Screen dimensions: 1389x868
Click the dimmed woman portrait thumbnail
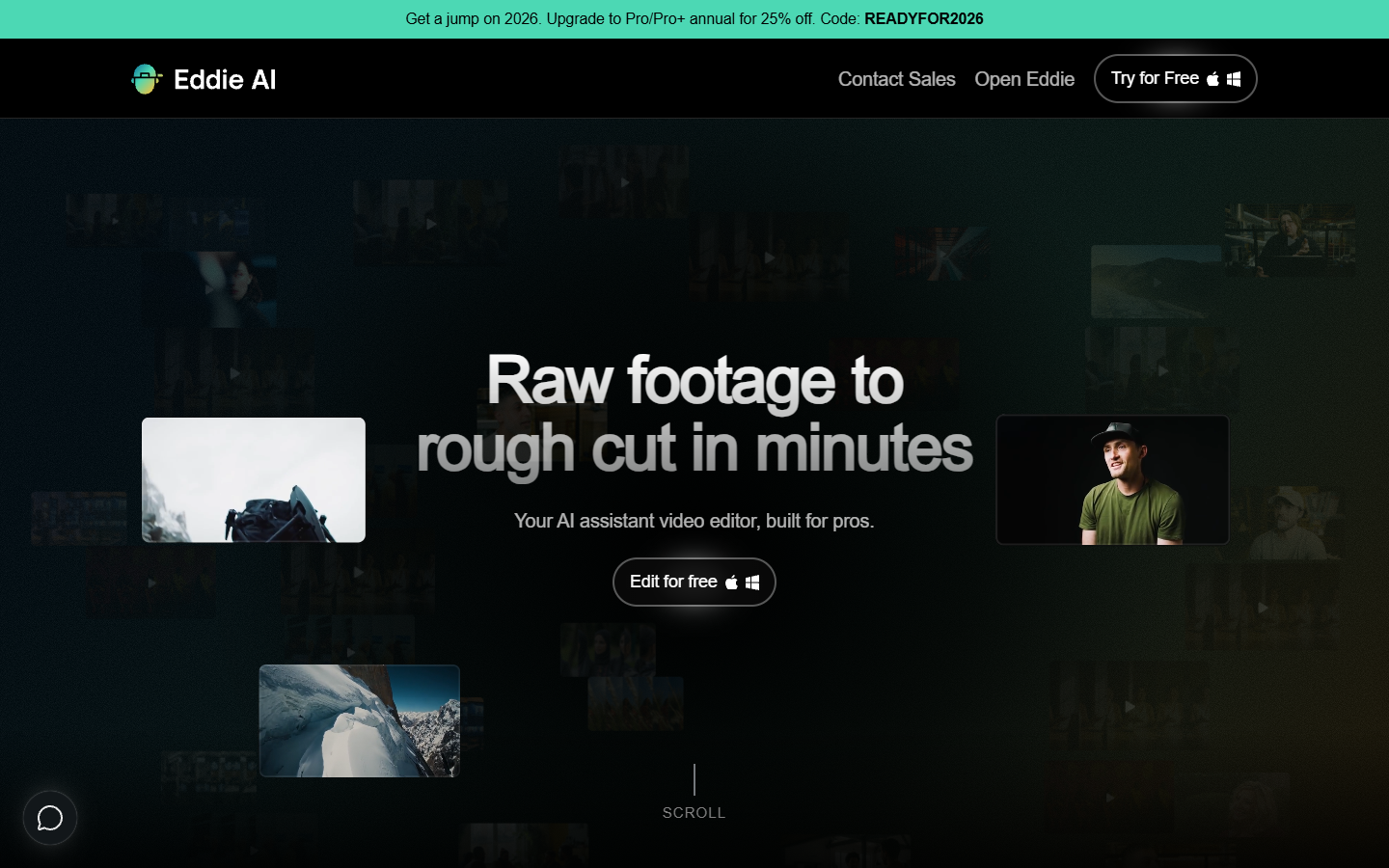click(209, 288)
